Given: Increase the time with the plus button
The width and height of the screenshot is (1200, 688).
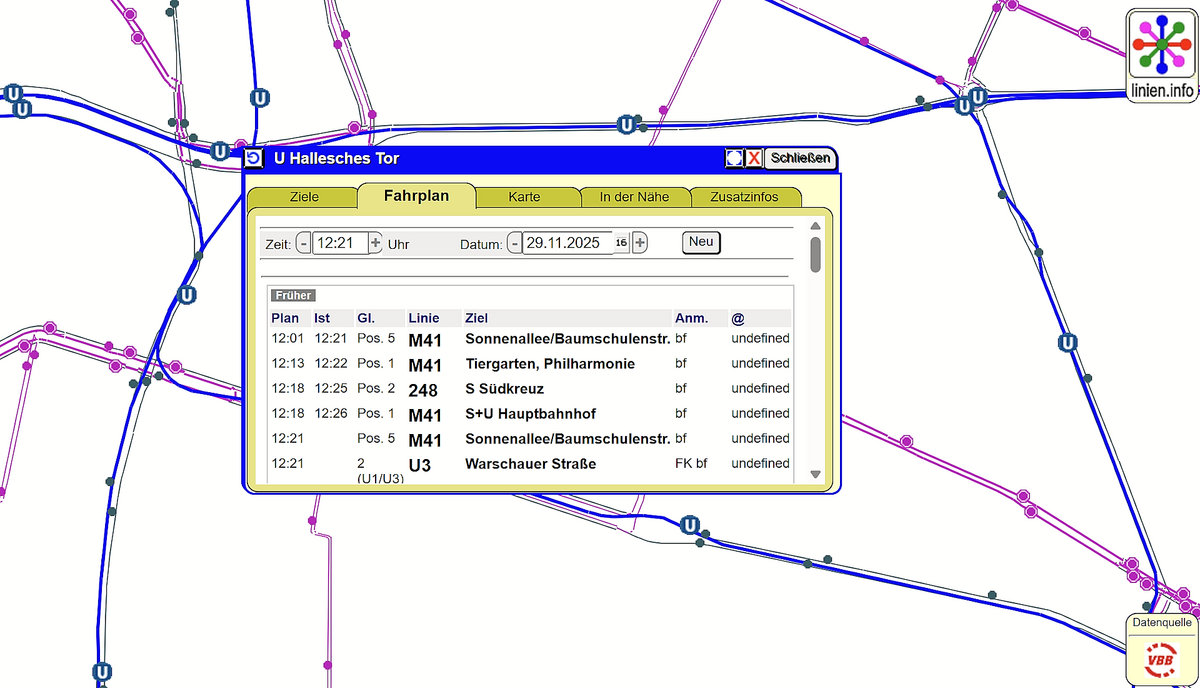Looking at the screenshot, I should click(x=375, y=243).
